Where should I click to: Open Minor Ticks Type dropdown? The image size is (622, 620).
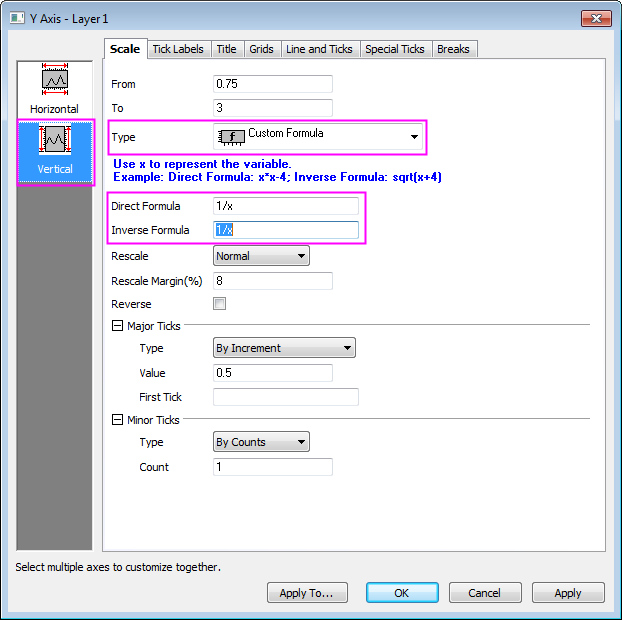tap(262, 442)
